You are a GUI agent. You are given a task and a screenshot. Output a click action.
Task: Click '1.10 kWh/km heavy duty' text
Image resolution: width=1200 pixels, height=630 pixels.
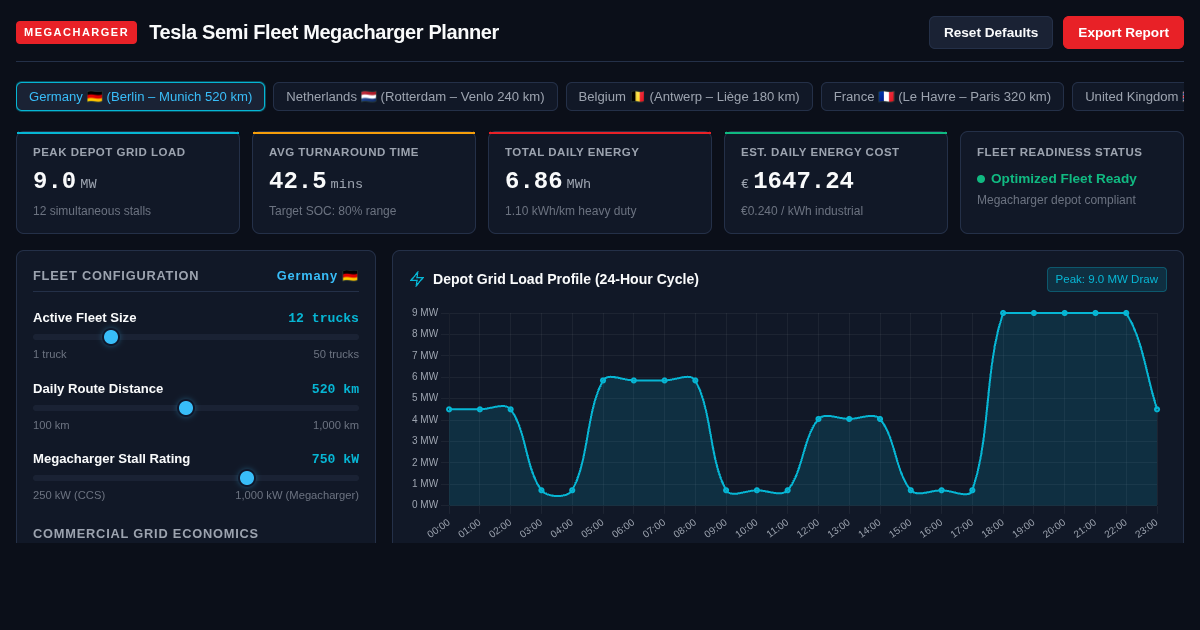(x=570, y=211)
